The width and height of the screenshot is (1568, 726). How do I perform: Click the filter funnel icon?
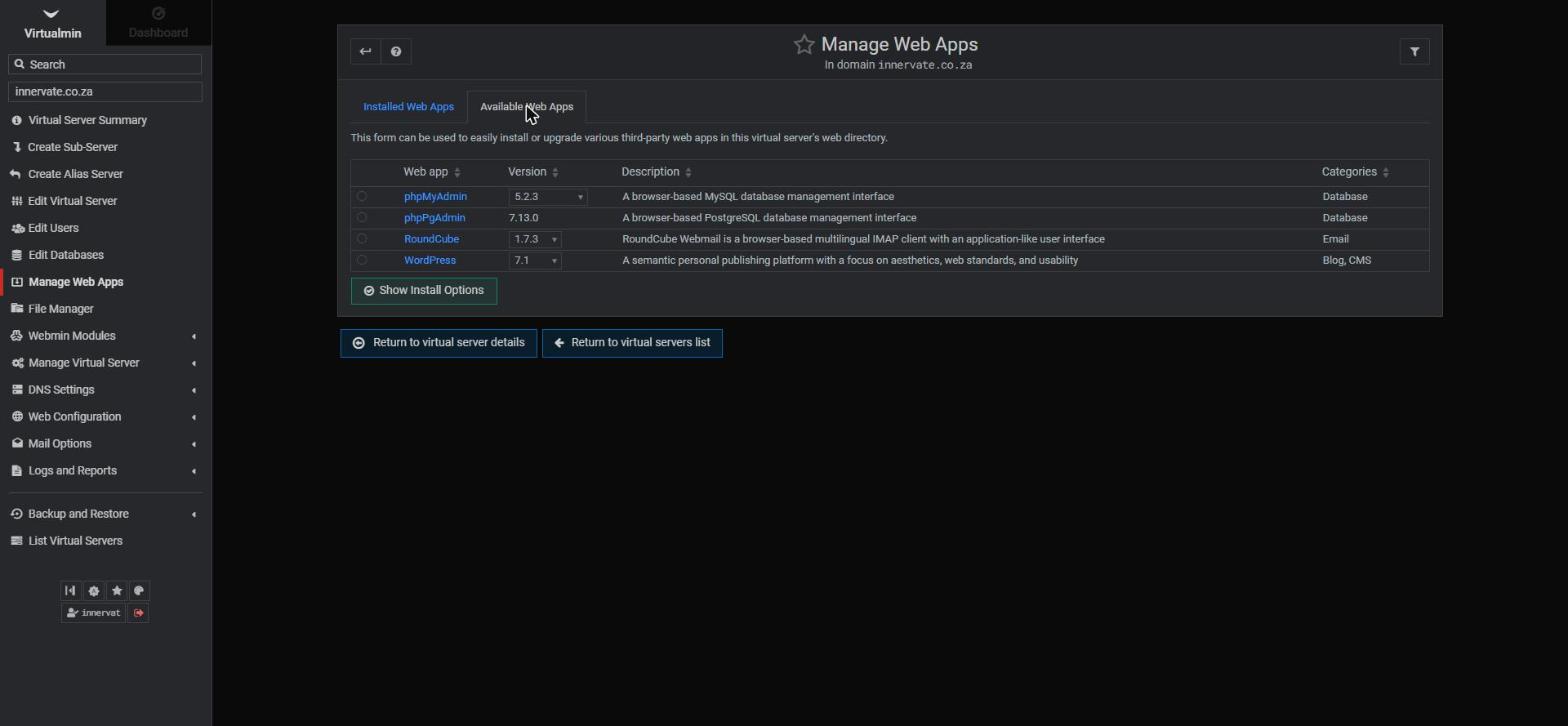point(1414,52)
